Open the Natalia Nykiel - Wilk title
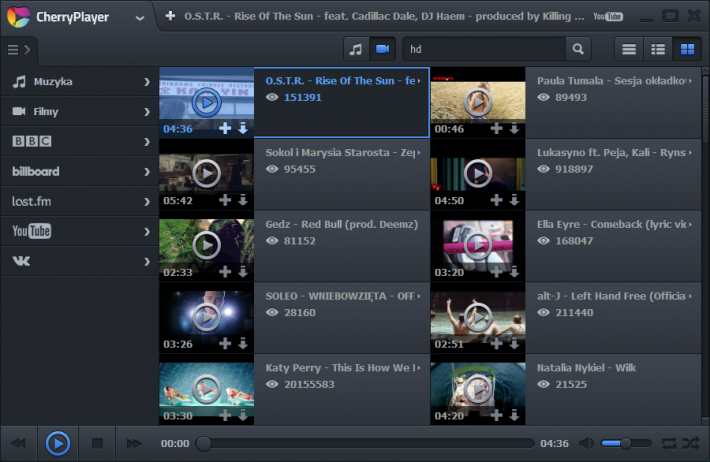Image resolution: width=710 pixels, height=462 pixels. tap(586, 368)
